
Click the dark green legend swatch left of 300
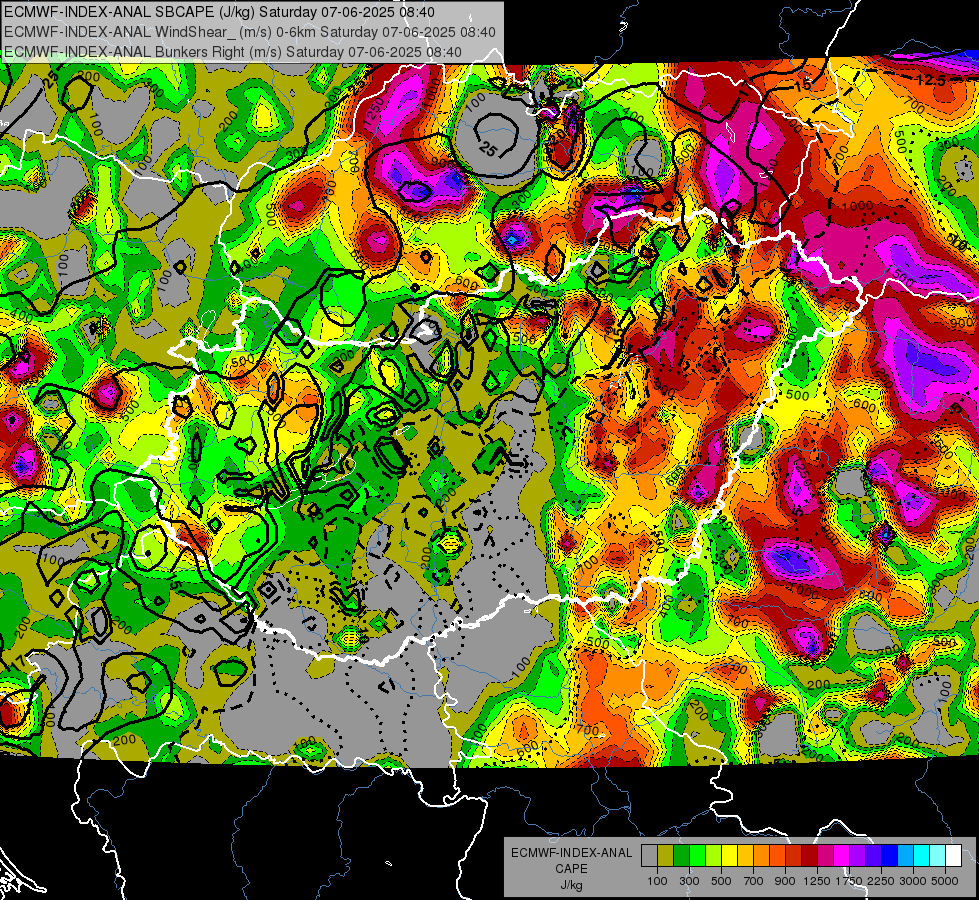click(681, 856)
